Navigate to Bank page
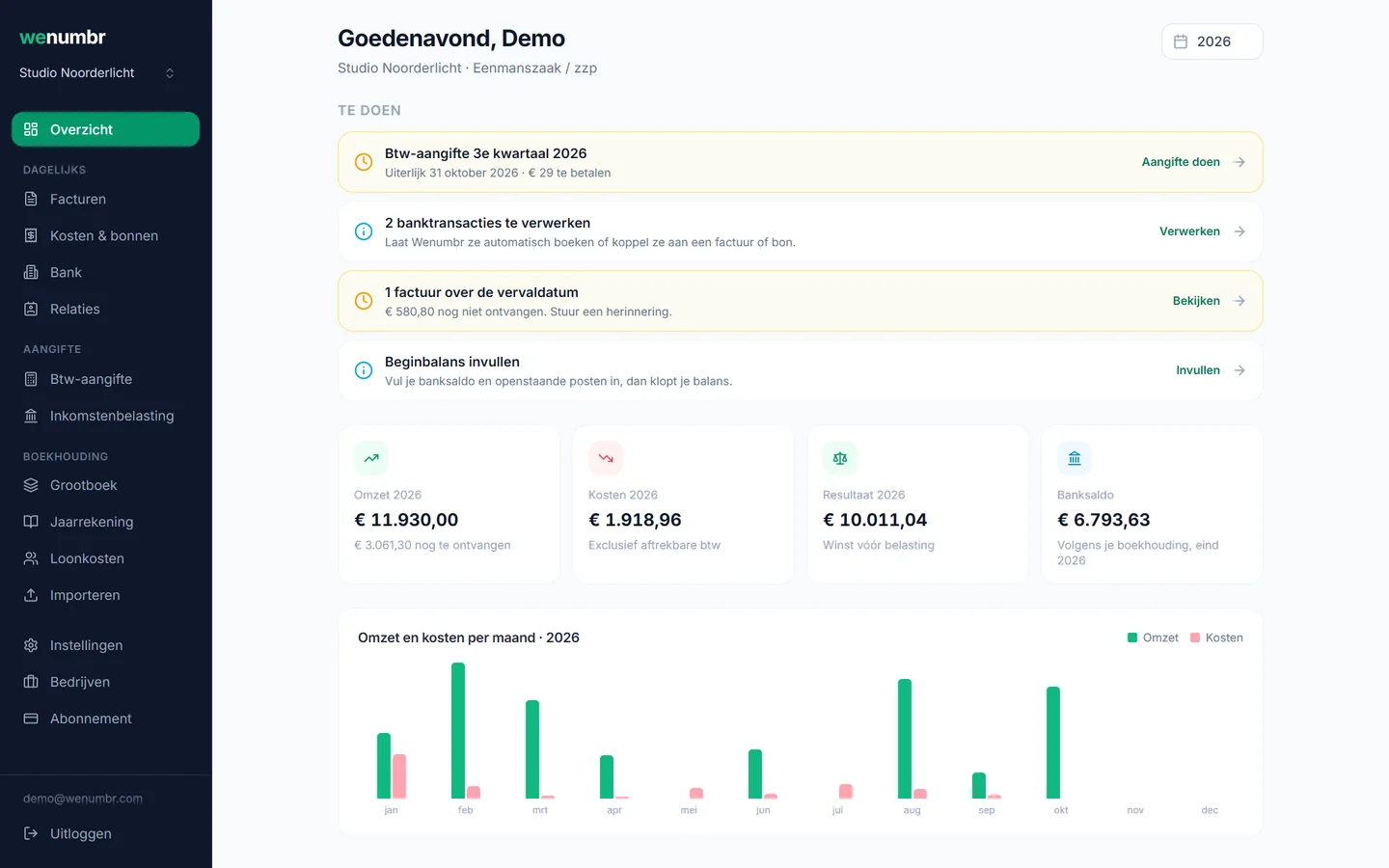This screenshot has width=1389, height=868. coord(105,272)
